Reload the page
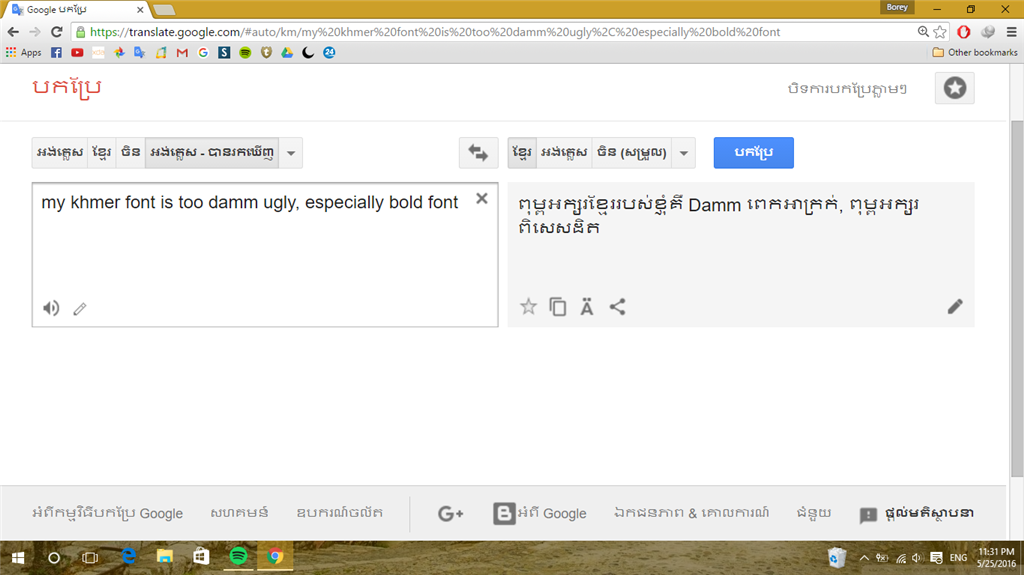This screenshot has width=1024, height=575. (x=57, y=32)
